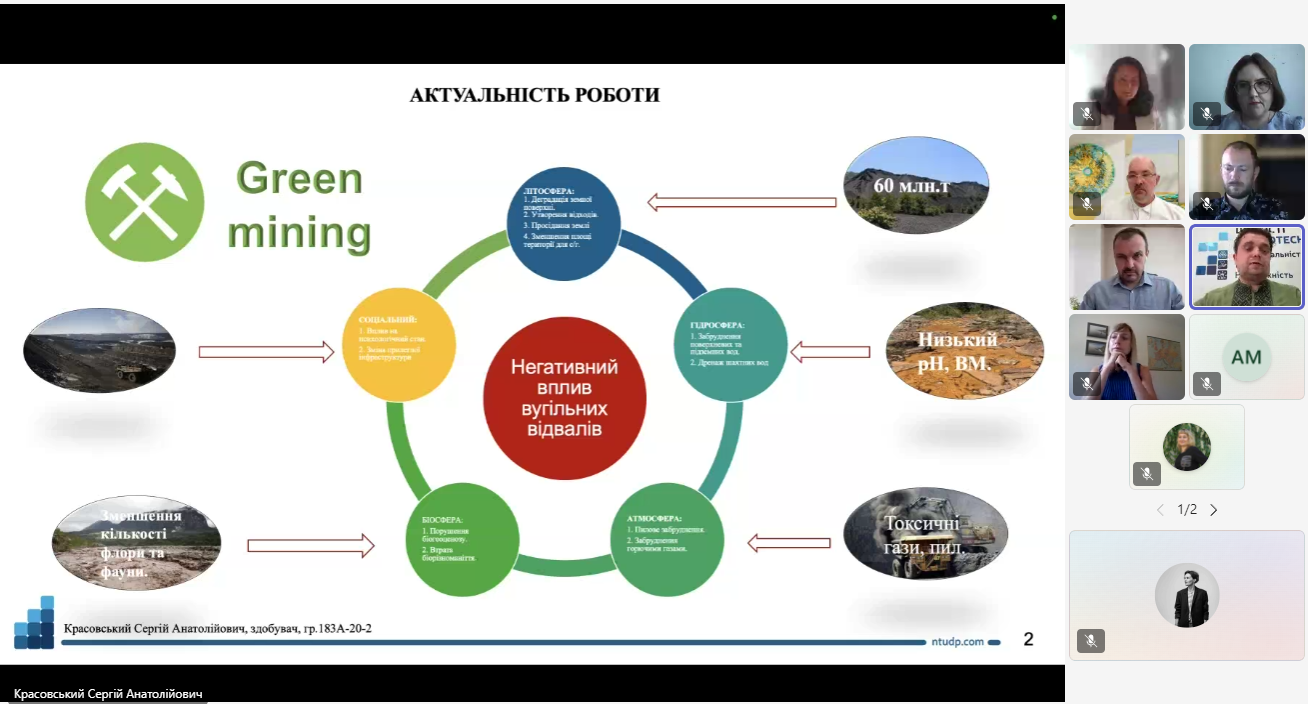
Task: Click the muted mic below the small round avatar
Action: pos(1147,473)
